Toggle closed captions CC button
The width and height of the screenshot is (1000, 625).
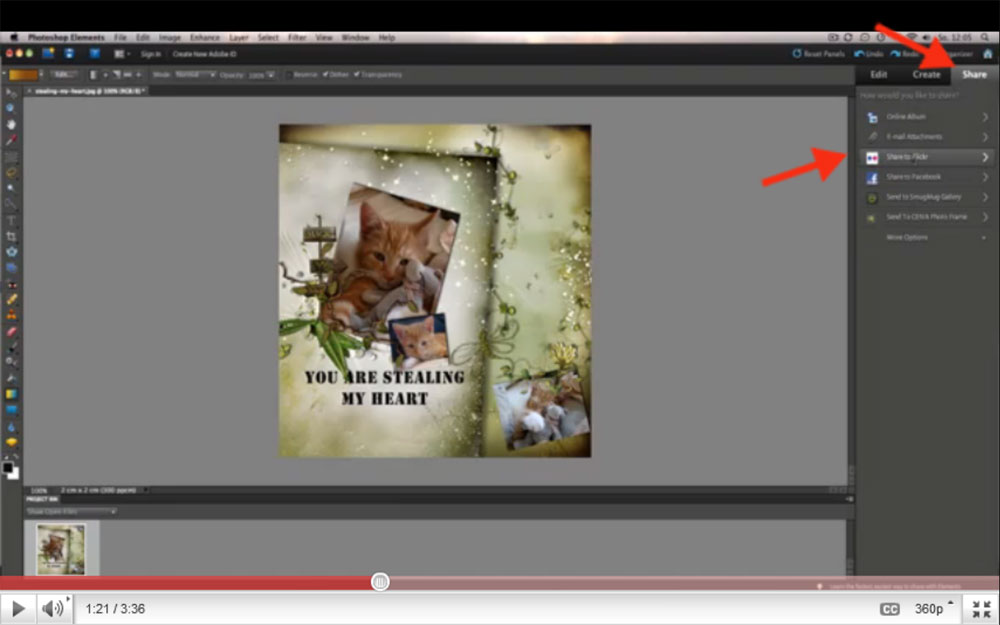(x=889, y=609)
